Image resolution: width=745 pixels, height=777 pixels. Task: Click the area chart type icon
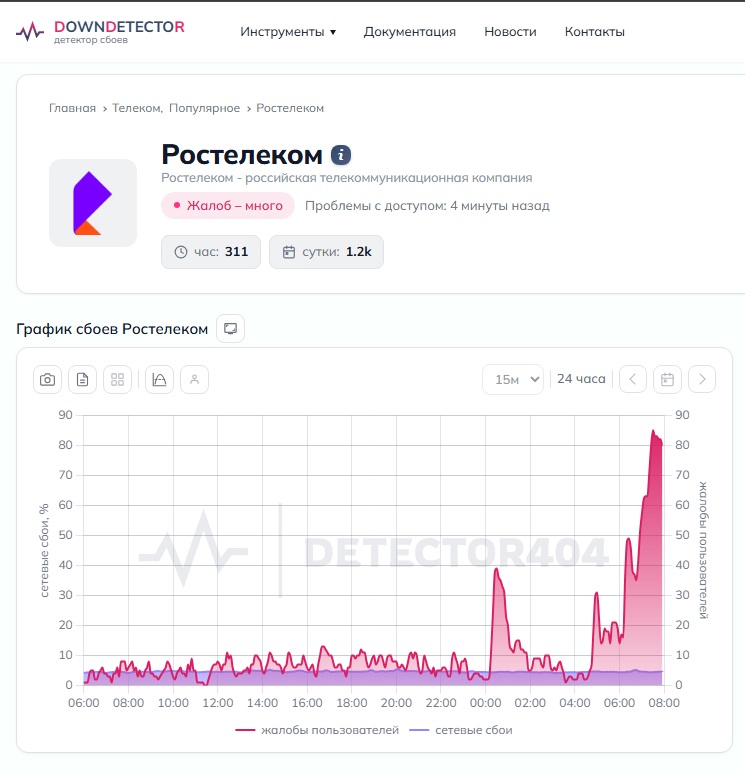pos(160,379)
